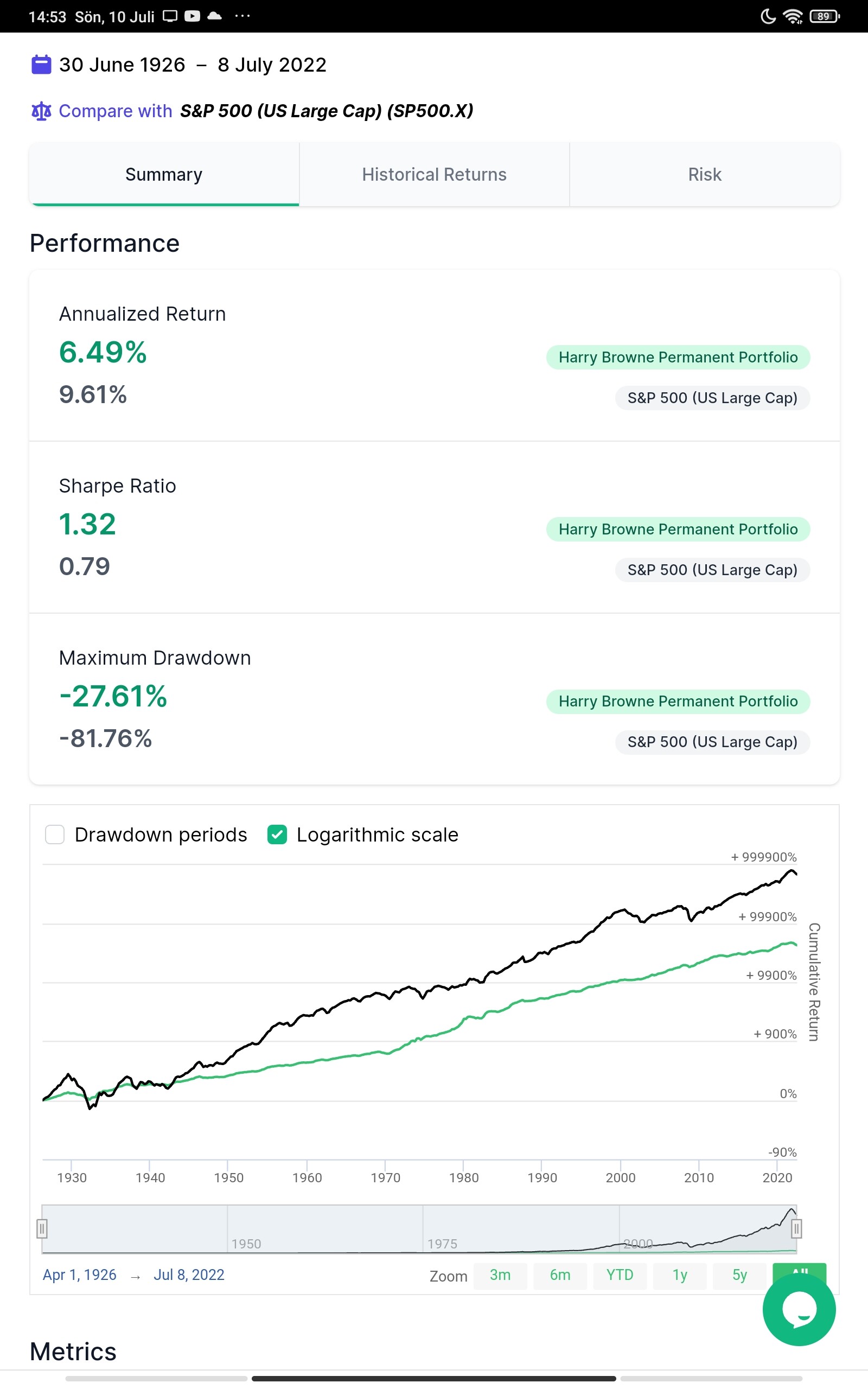Switch to the Historical Returns tab
This screenshot has width=868, height=1389.
434,175
